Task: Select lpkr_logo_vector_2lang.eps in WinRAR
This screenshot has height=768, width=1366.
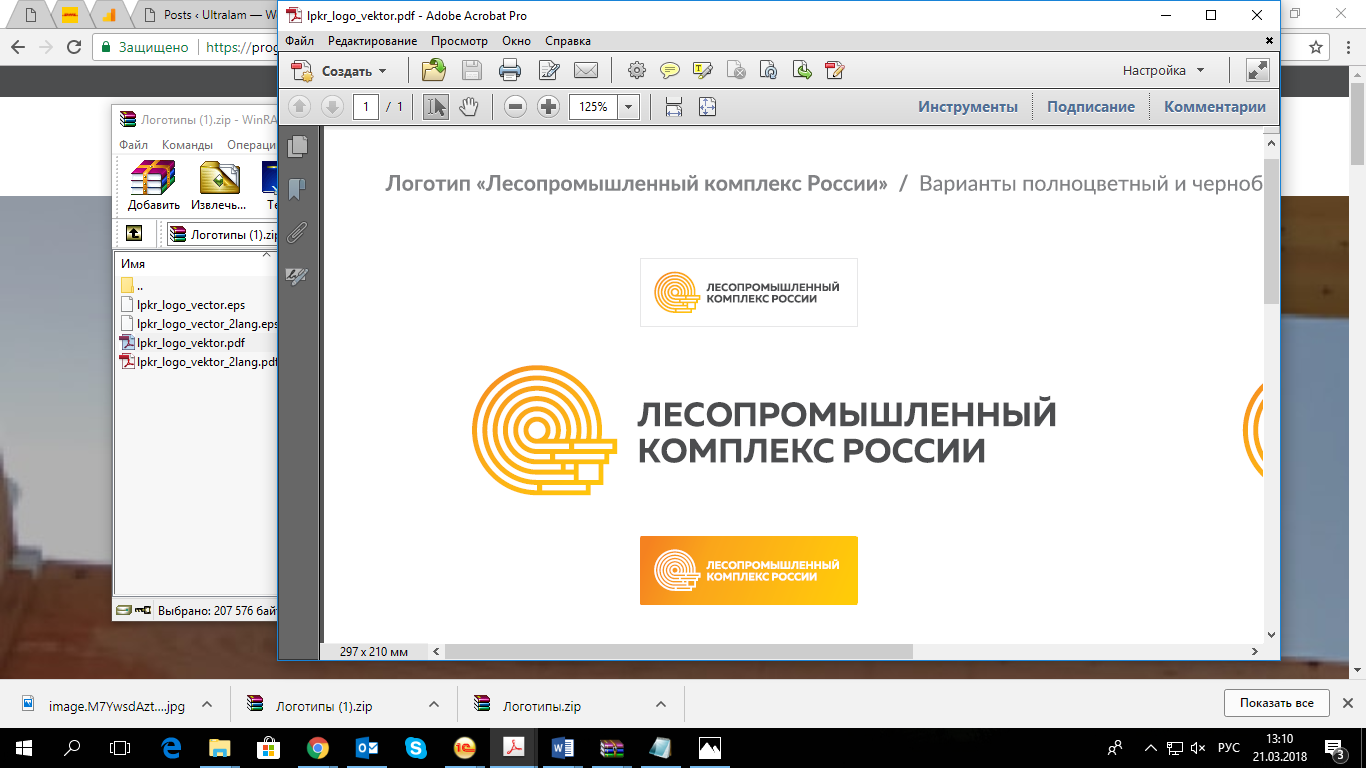Action: pyautogui.click(x=198, y=324)
